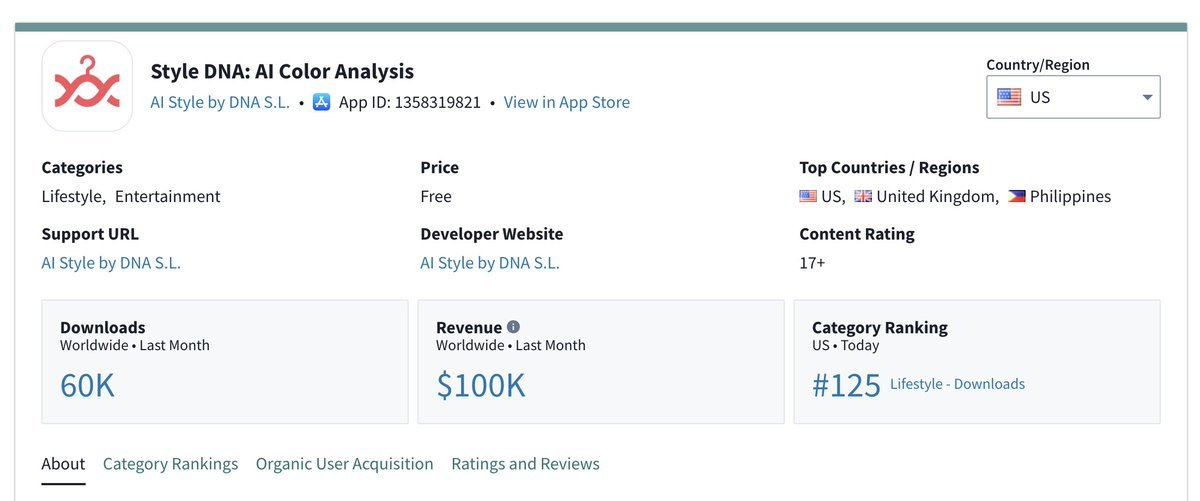Click View in App Store link

click(566, 102)
